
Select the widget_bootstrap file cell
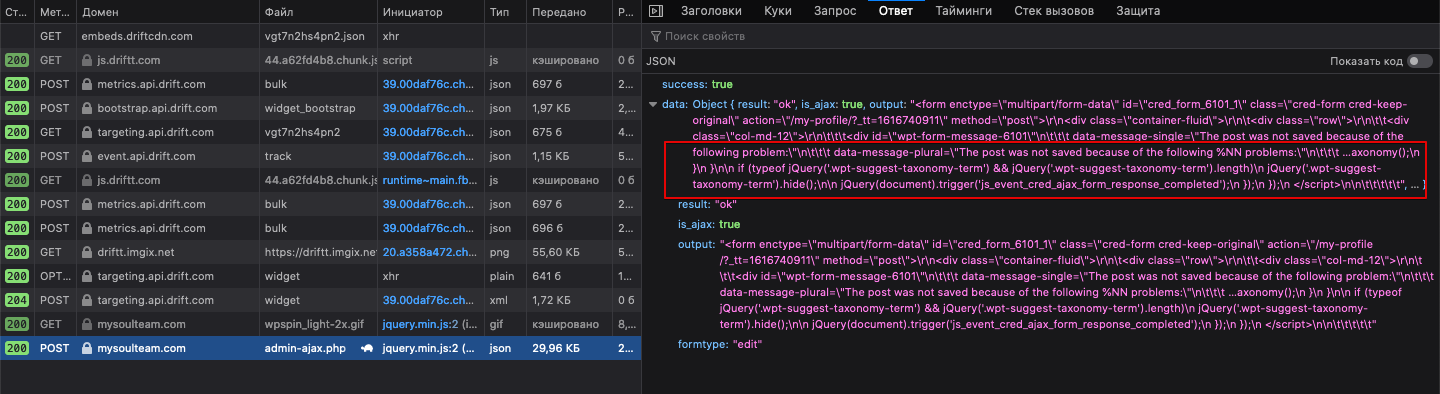pos(317,108)
